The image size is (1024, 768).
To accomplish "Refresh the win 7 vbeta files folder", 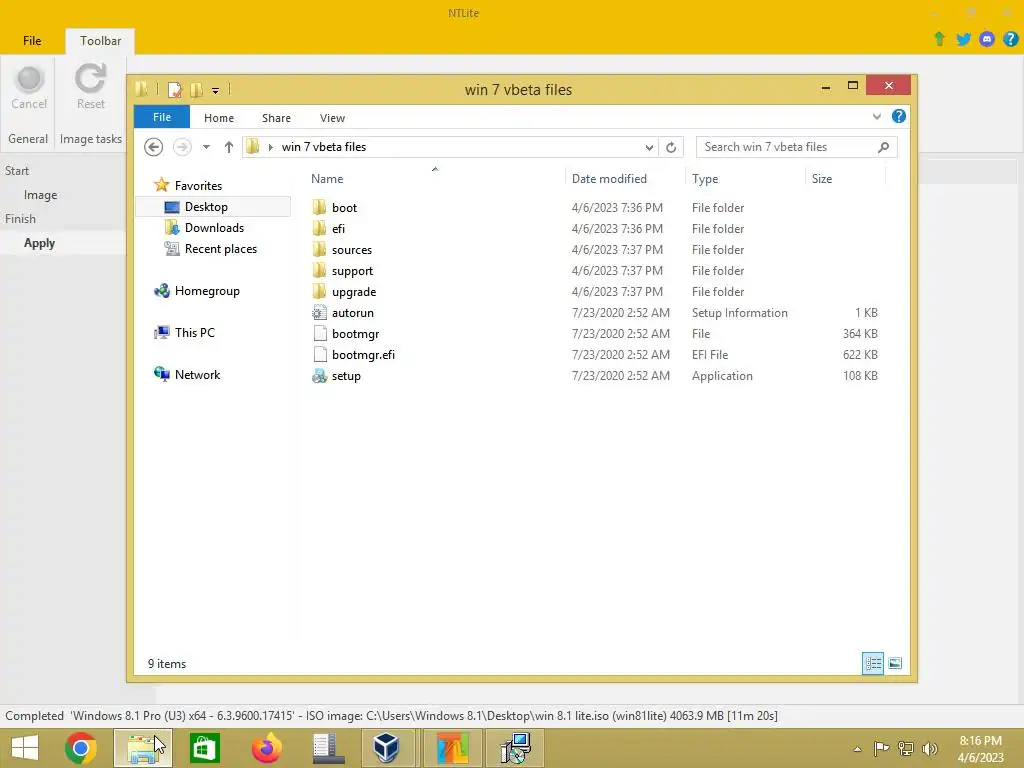I will pyautogui.click(x=671, y=147).
